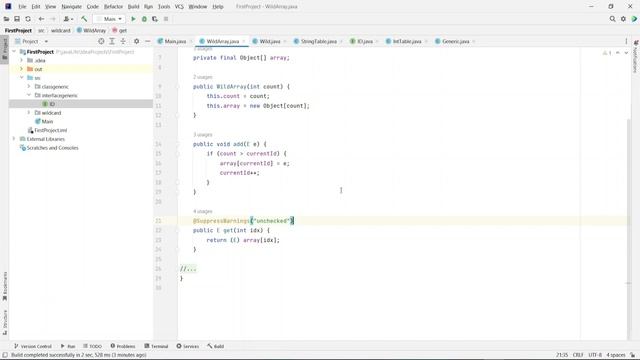Switch to the IntTable.java tab

coord(407,41)
